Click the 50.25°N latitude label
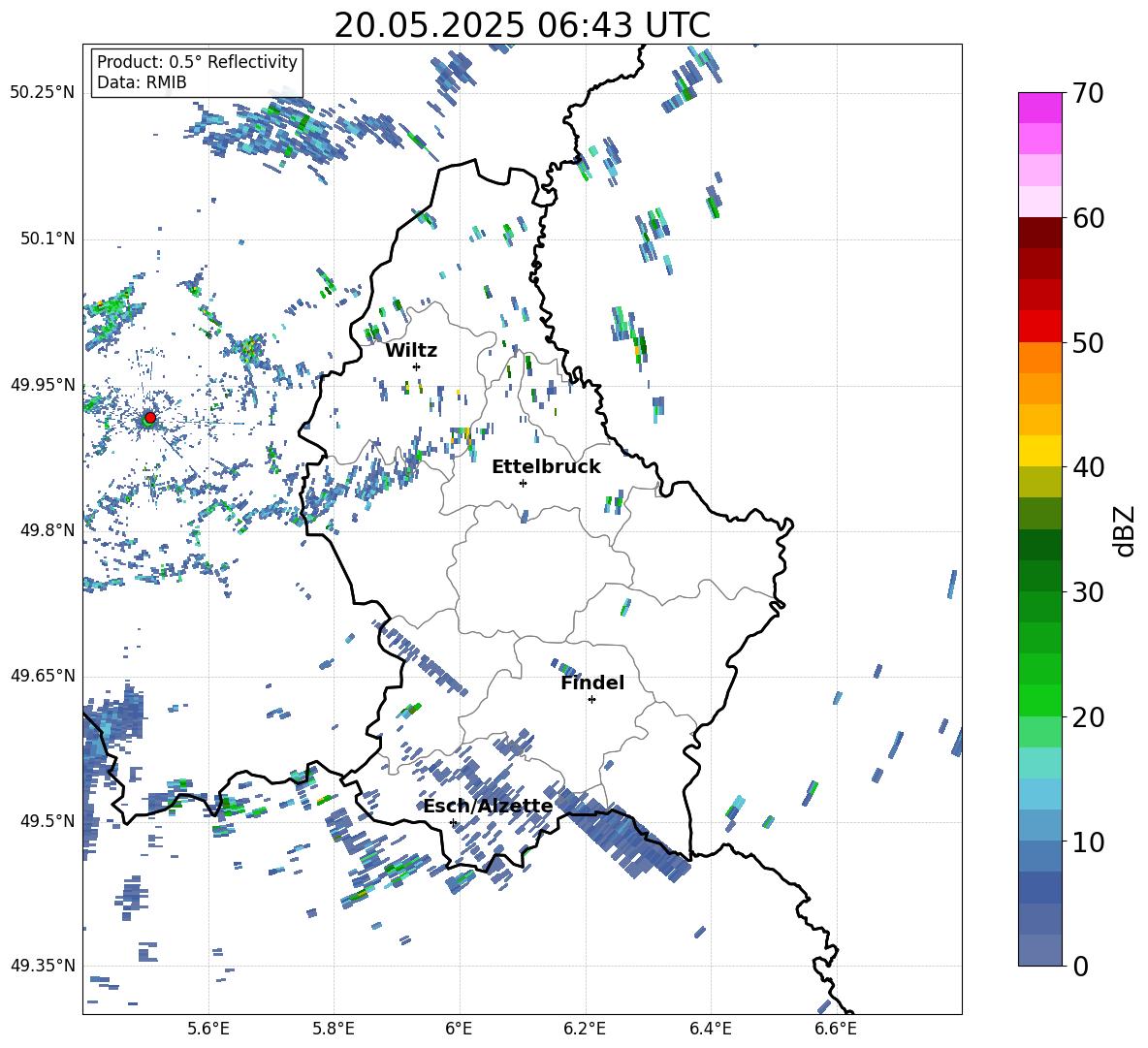The width and height of the screenshot is (1148, 1048). (x=43, y=93)
